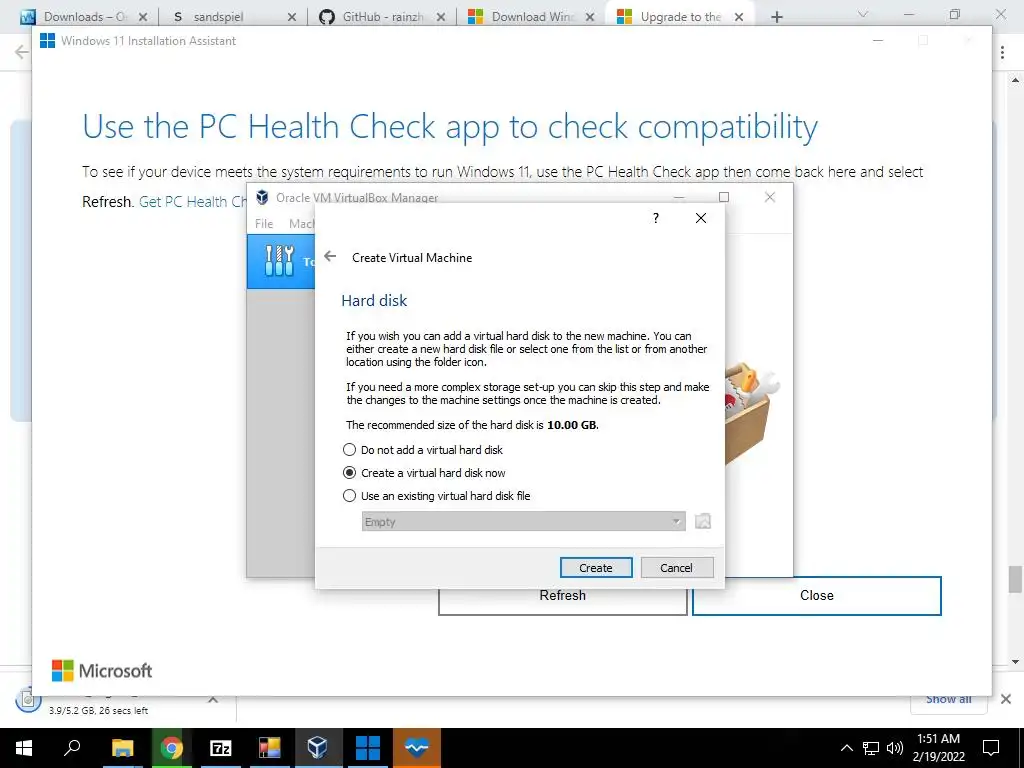Click the Create button in the wizard
The height and width of the screenshot is (768, 1024).
point(596,568)
